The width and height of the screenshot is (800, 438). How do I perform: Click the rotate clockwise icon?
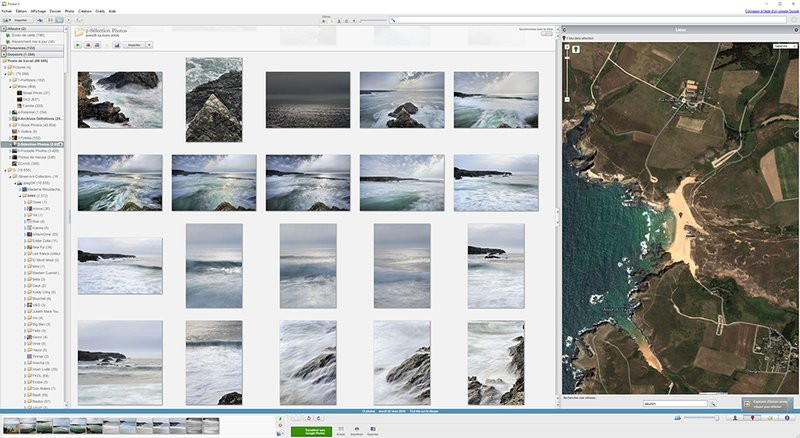tap(319, 418)
